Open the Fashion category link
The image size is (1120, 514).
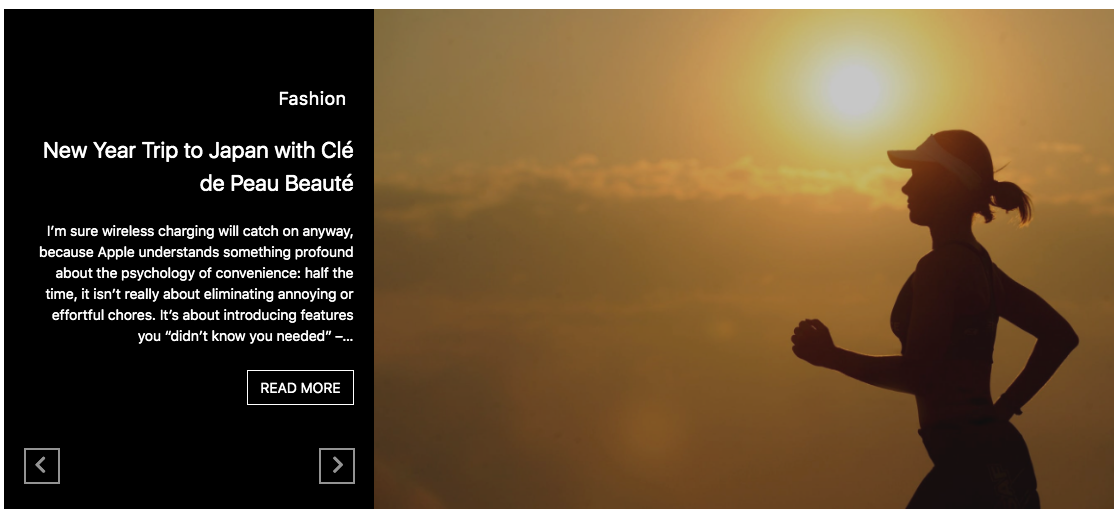pos(312,99)
